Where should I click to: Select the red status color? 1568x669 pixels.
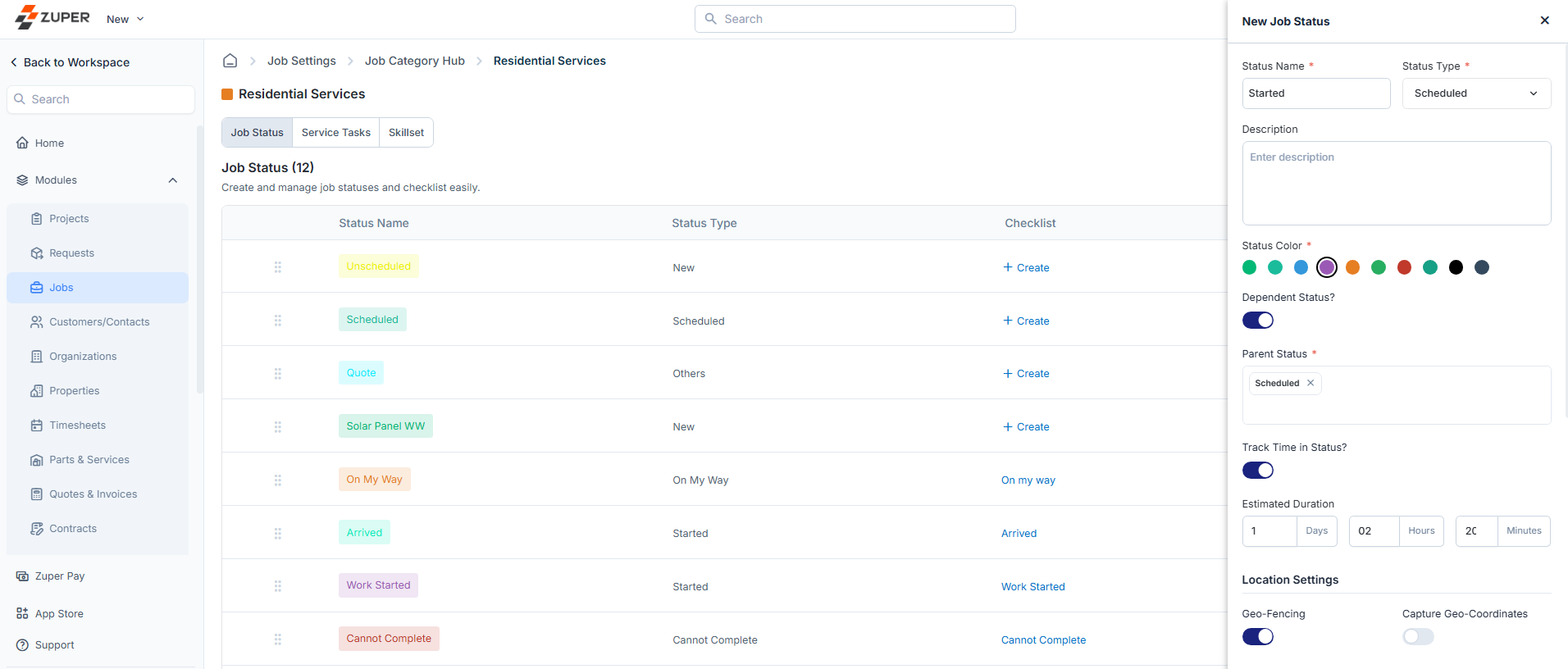[1404, 267]
